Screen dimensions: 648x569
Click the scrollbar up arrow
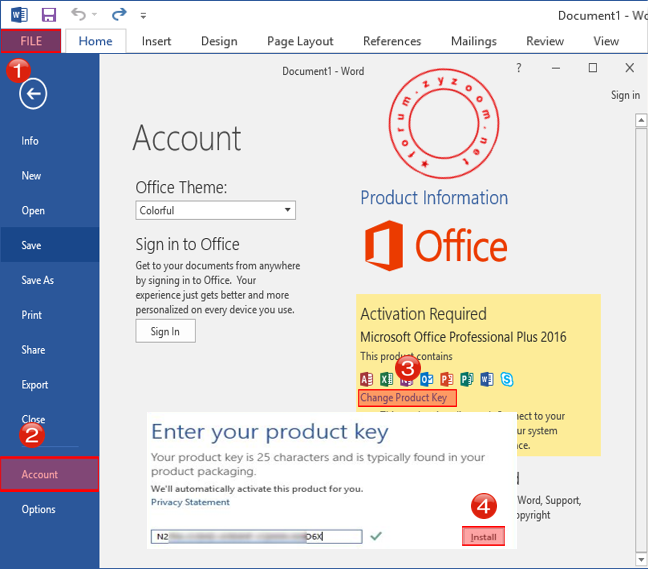click(x=641, y=120)
